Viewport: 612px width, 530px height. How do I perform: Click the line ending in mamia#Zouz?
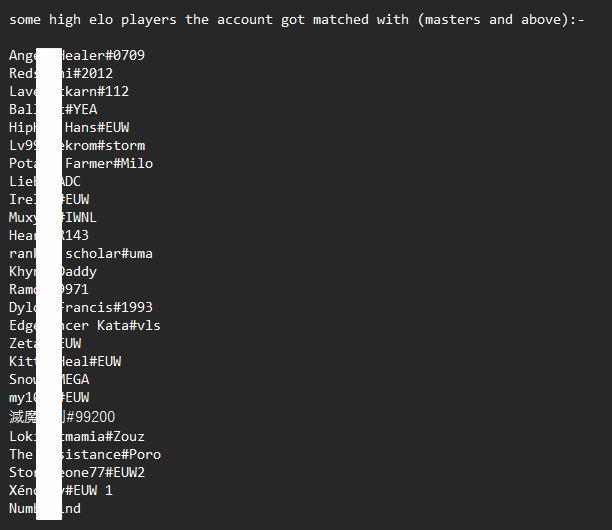tap(77, 436)
